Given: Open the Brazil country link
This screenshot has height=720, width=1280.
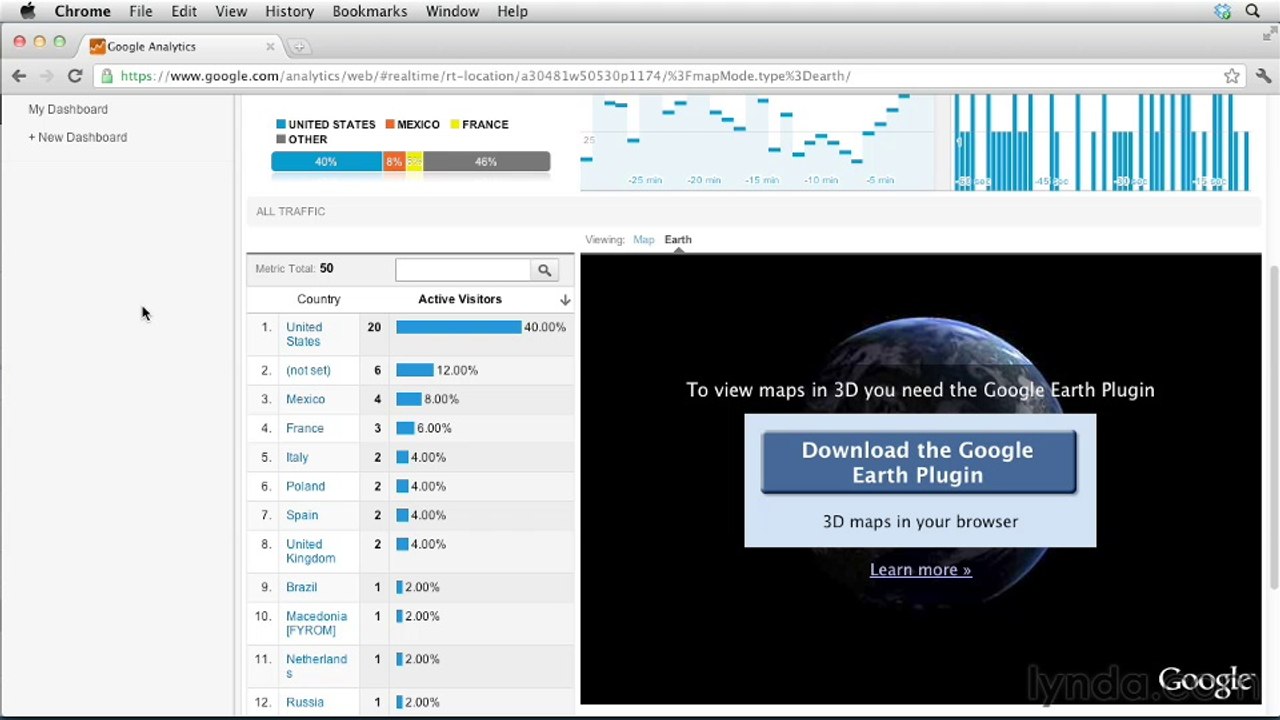Looking at the screenshot, I should pos(301,587).
